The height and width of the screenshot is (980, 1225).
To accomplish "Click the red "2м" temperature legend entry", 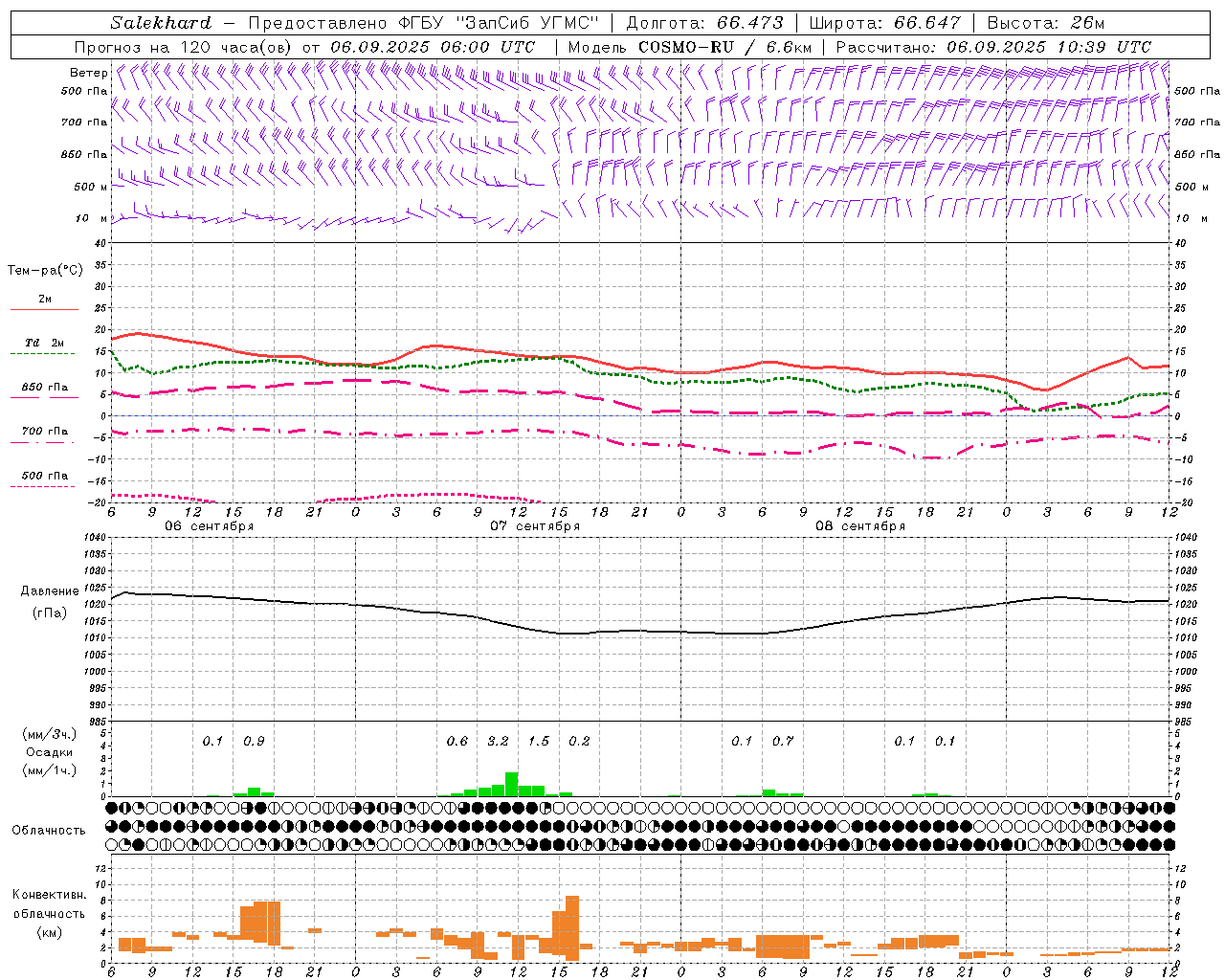I will pyautogui.click(x=45, y=299).
